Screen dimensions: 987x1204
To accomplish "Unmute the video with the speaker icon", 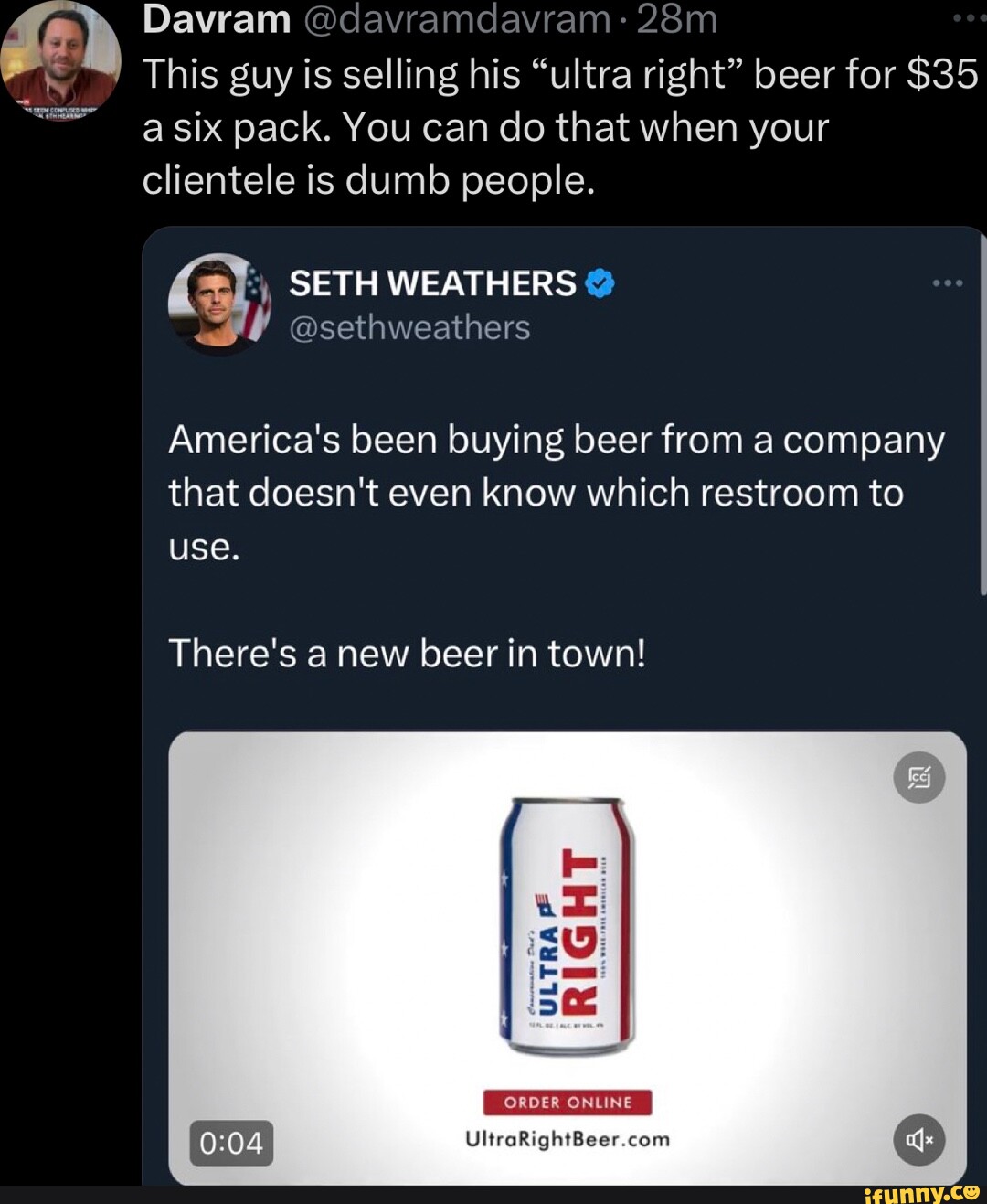I will [918, 1139].
